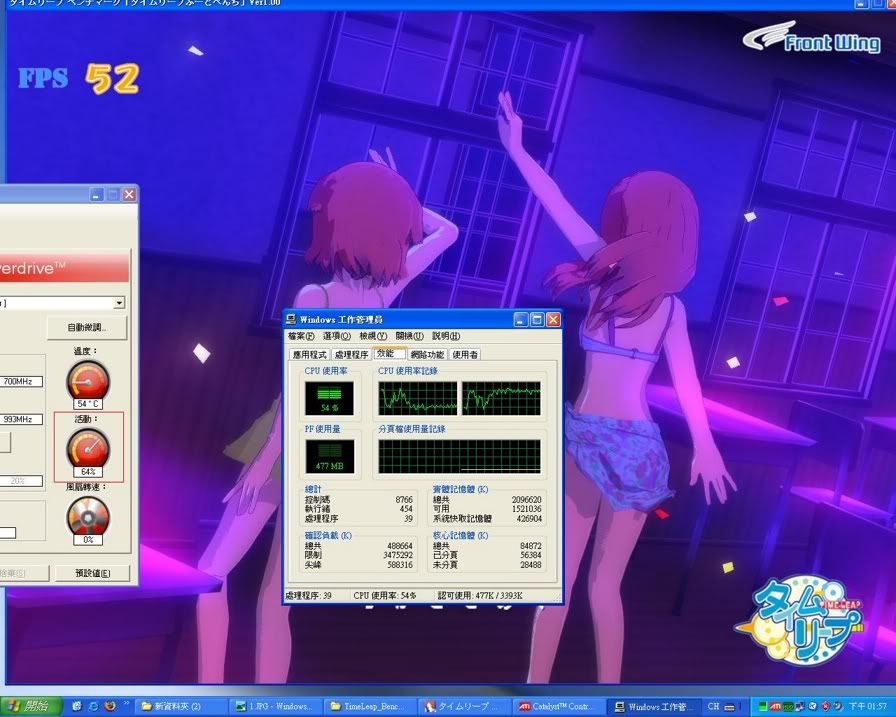Click the ATI tray icon
The width and height of the screenshot is (896, 717).
coord(775,707)
